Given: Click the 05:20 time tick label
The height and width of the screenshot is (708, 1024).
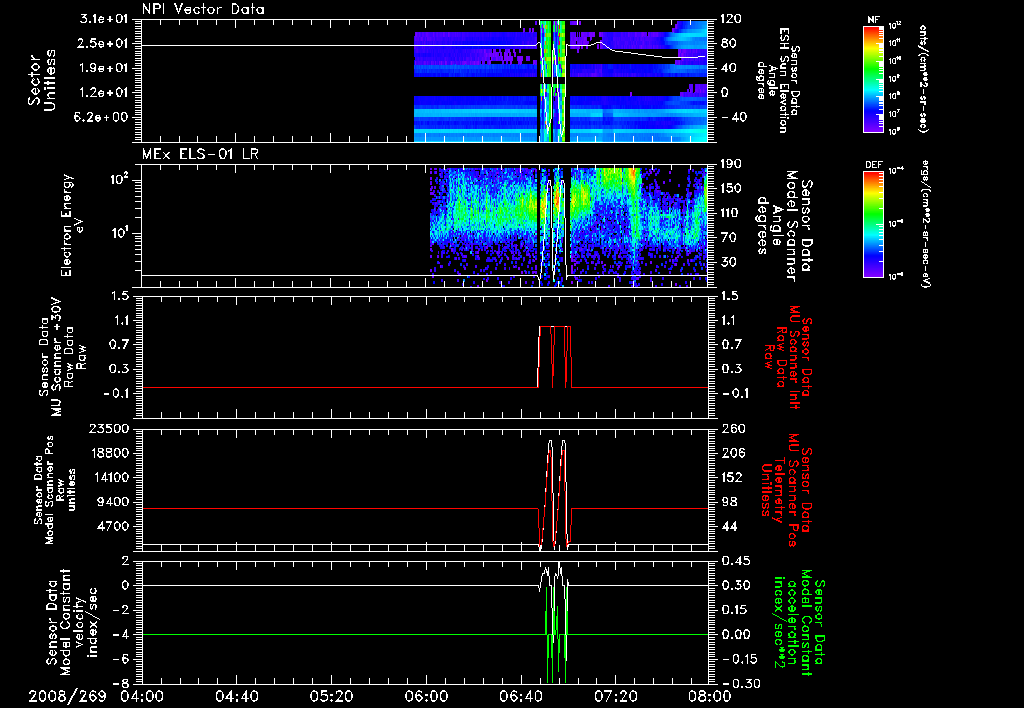Looking at the screenshot, I should tap(331, 696).
